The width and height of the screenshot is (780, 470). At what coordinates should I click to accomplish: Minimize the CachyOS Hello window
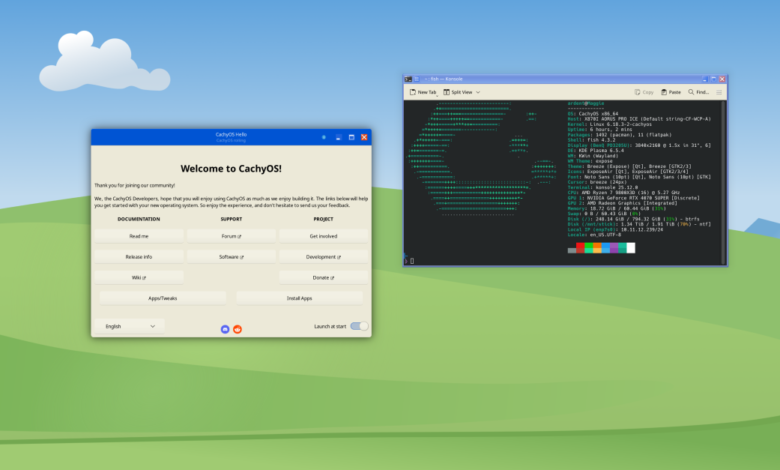(x=338, y=137)
